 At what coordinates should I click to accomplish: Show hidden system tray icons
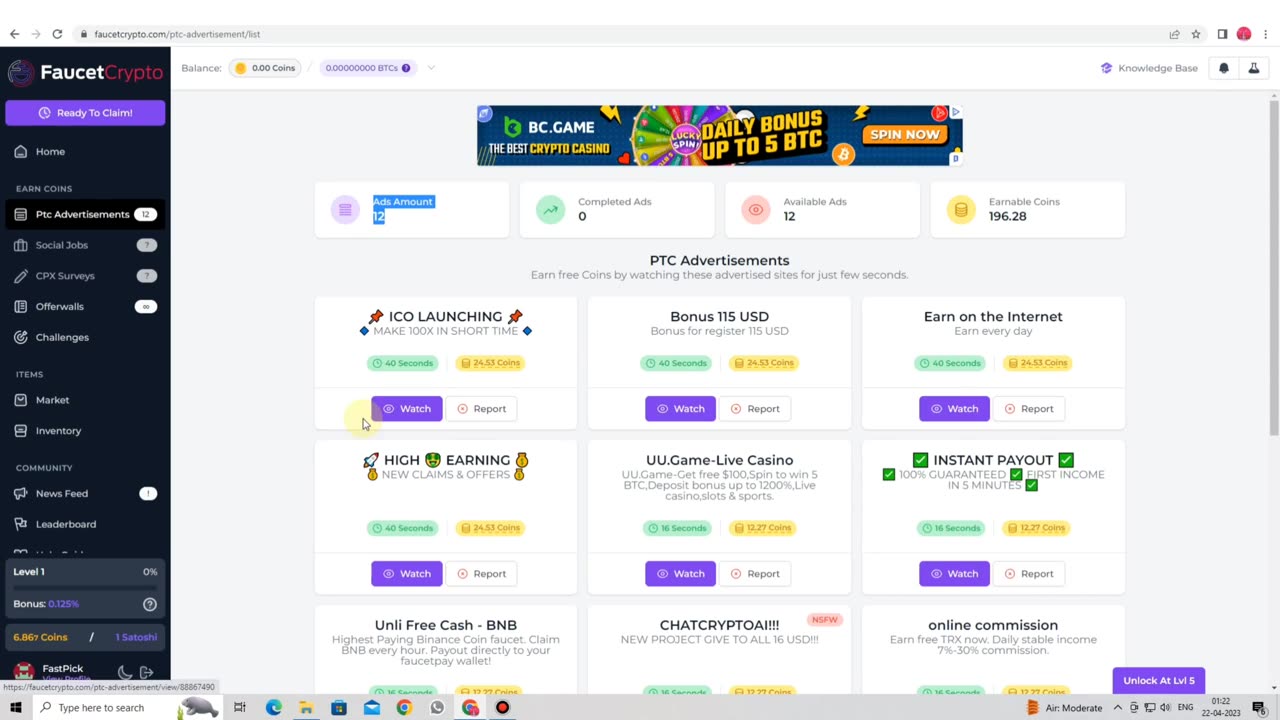click(x=1118, y=708)
